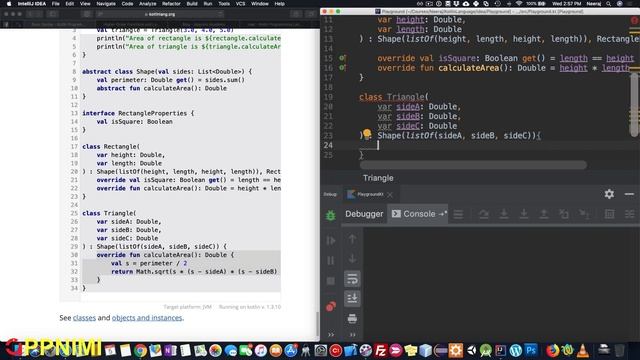This screenshot has width=640, height=360.
Task: Open debug panel settings gear
Action: [609, 194]
